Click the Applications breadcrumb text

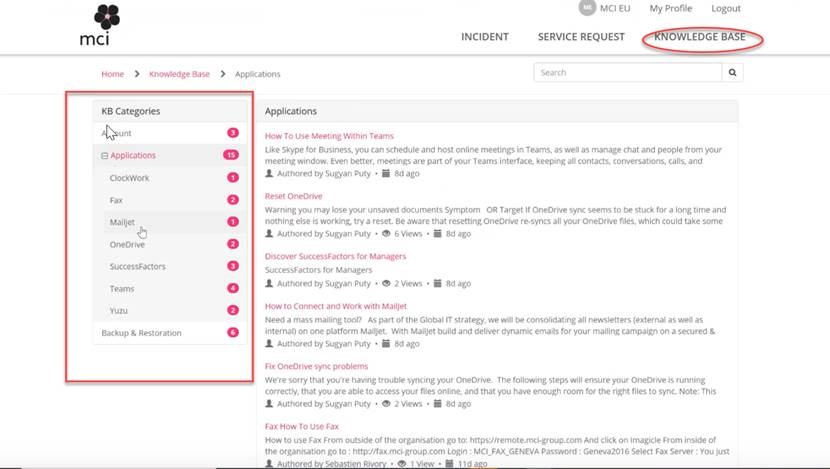(258, 74)
